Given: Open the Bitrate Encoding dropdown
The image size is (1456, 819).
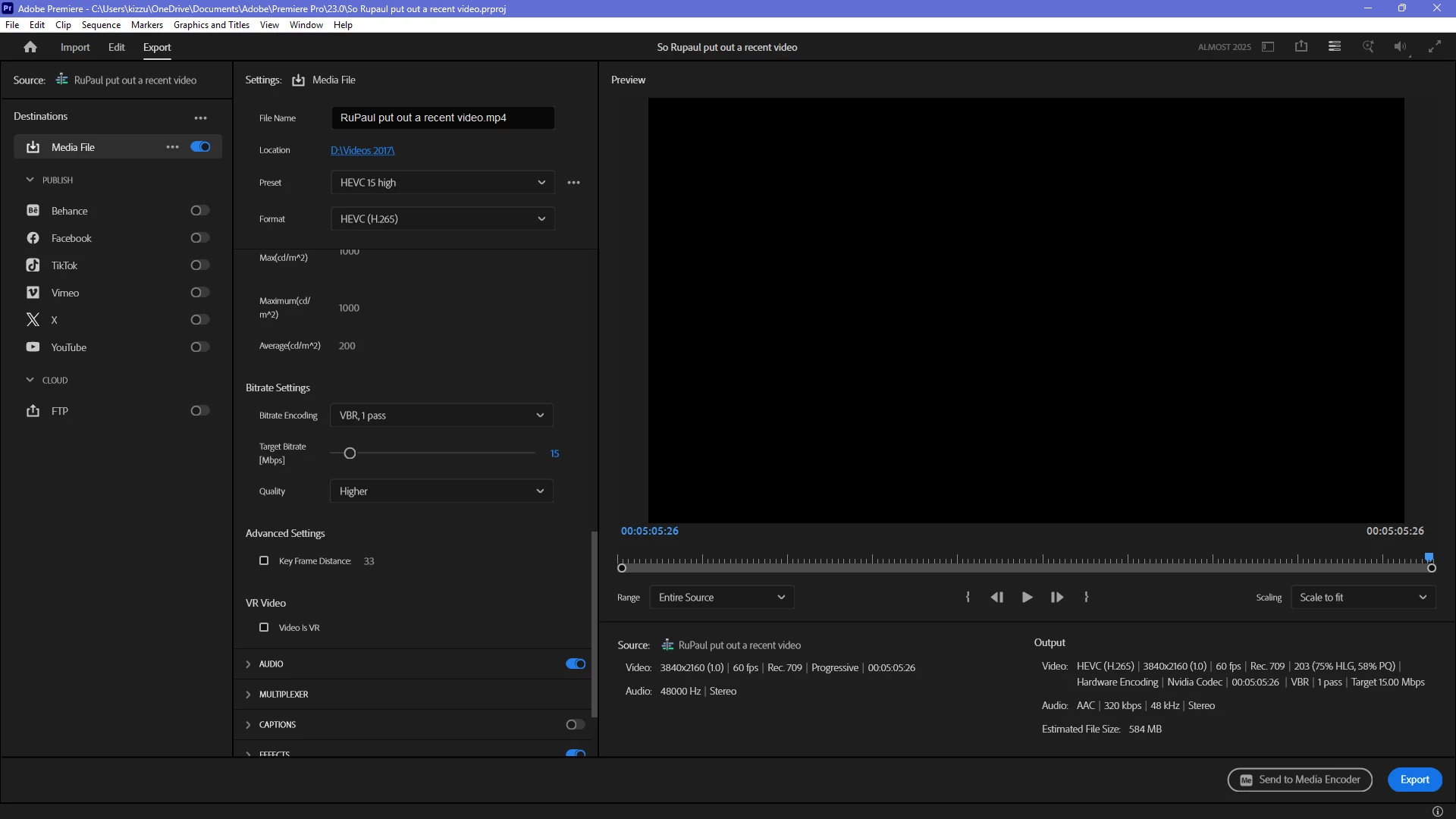Looking at the screenshot, I should [x=441, y=416].
